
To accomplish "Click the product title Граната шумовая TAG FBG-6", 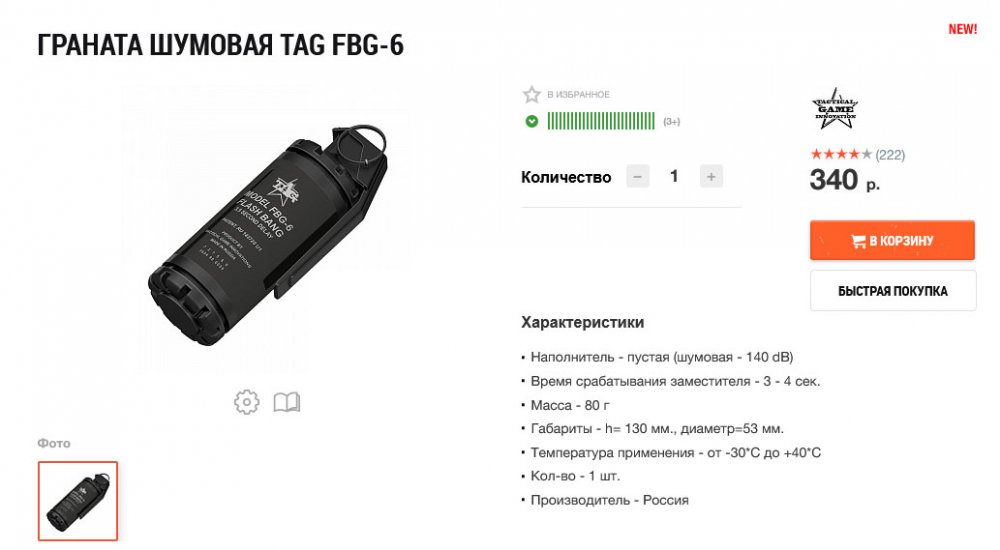I will tap(221, 45).
